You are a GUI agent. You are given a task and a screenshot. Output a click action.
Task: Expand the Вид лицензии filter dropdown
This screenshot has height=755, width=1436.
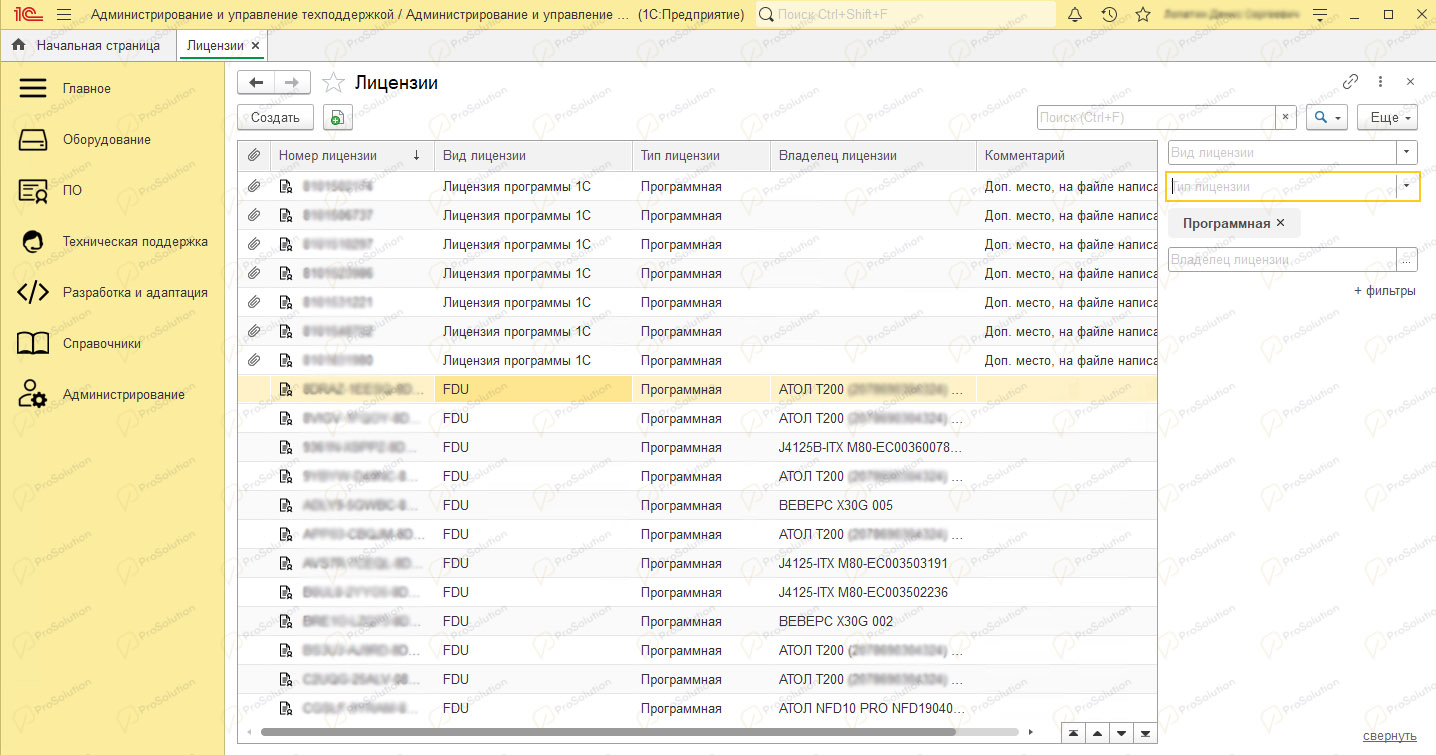point(1407,153)
